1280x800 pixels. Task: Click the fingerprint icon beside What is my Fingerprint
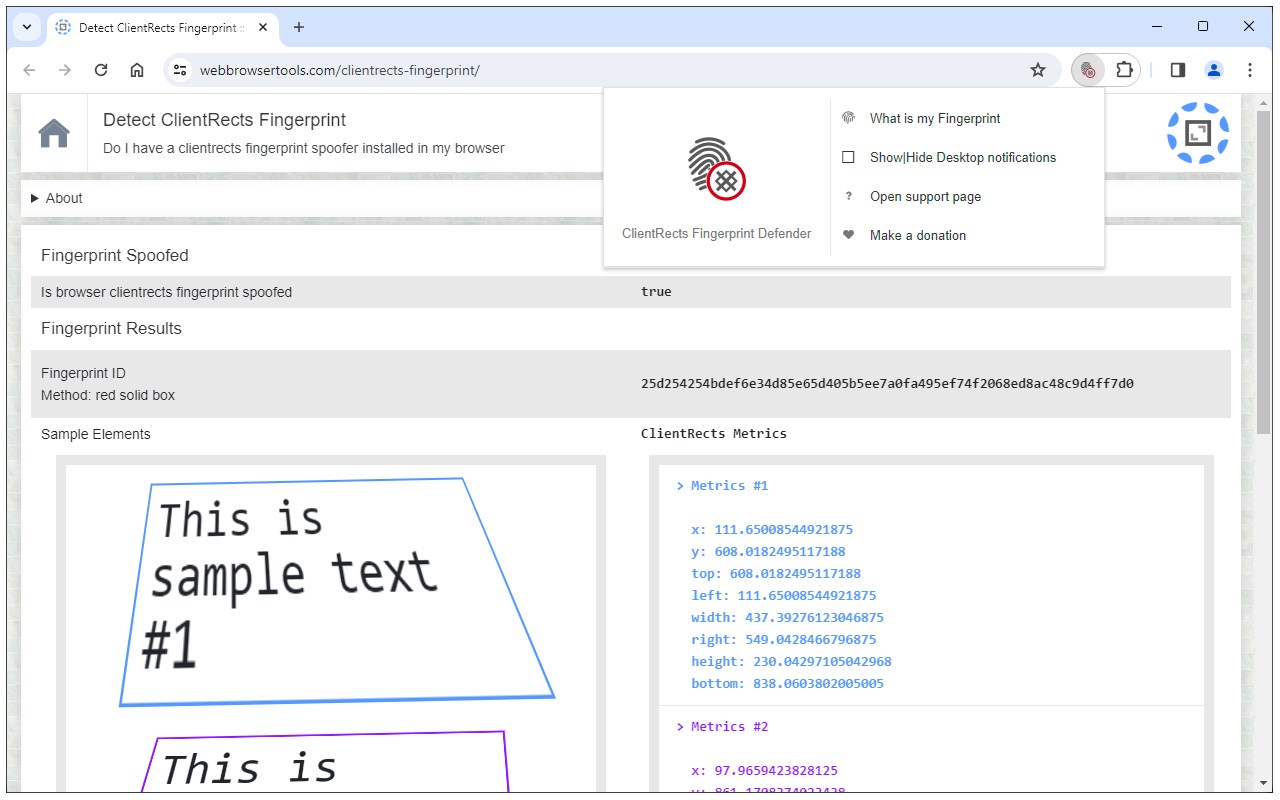pyautogui.click(x=848, y=118)
